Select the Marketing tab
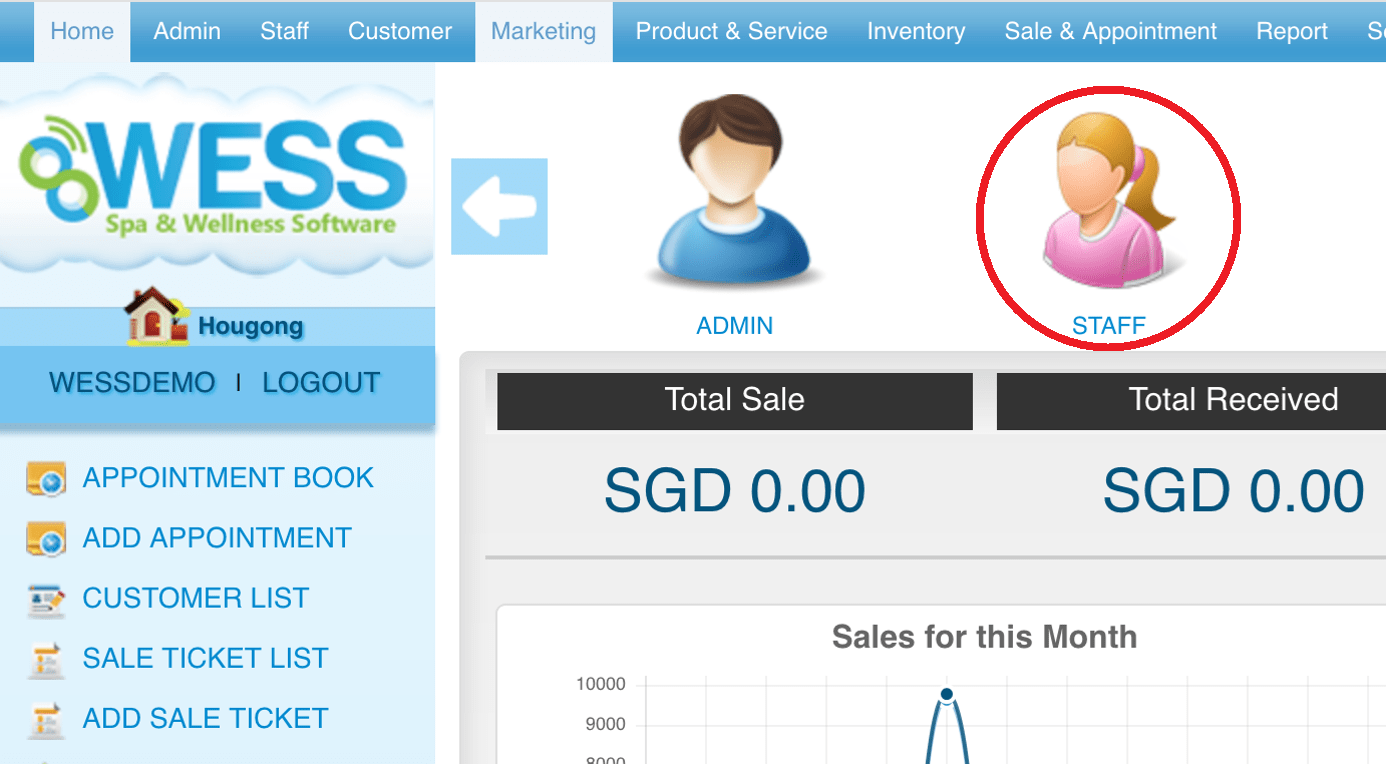Image resolution: width=1386 pixels, height=764 pixels. (544, 31)
